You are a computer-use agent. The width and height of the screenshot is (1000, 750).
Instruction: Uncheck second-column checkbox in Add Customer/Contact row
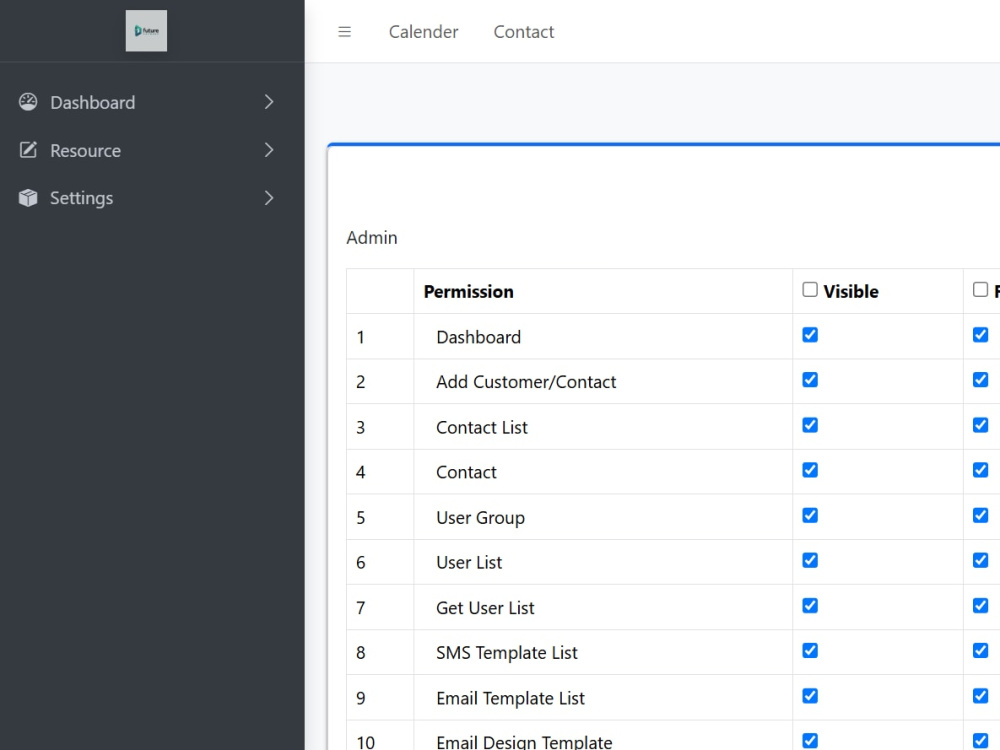pos(980,379)
